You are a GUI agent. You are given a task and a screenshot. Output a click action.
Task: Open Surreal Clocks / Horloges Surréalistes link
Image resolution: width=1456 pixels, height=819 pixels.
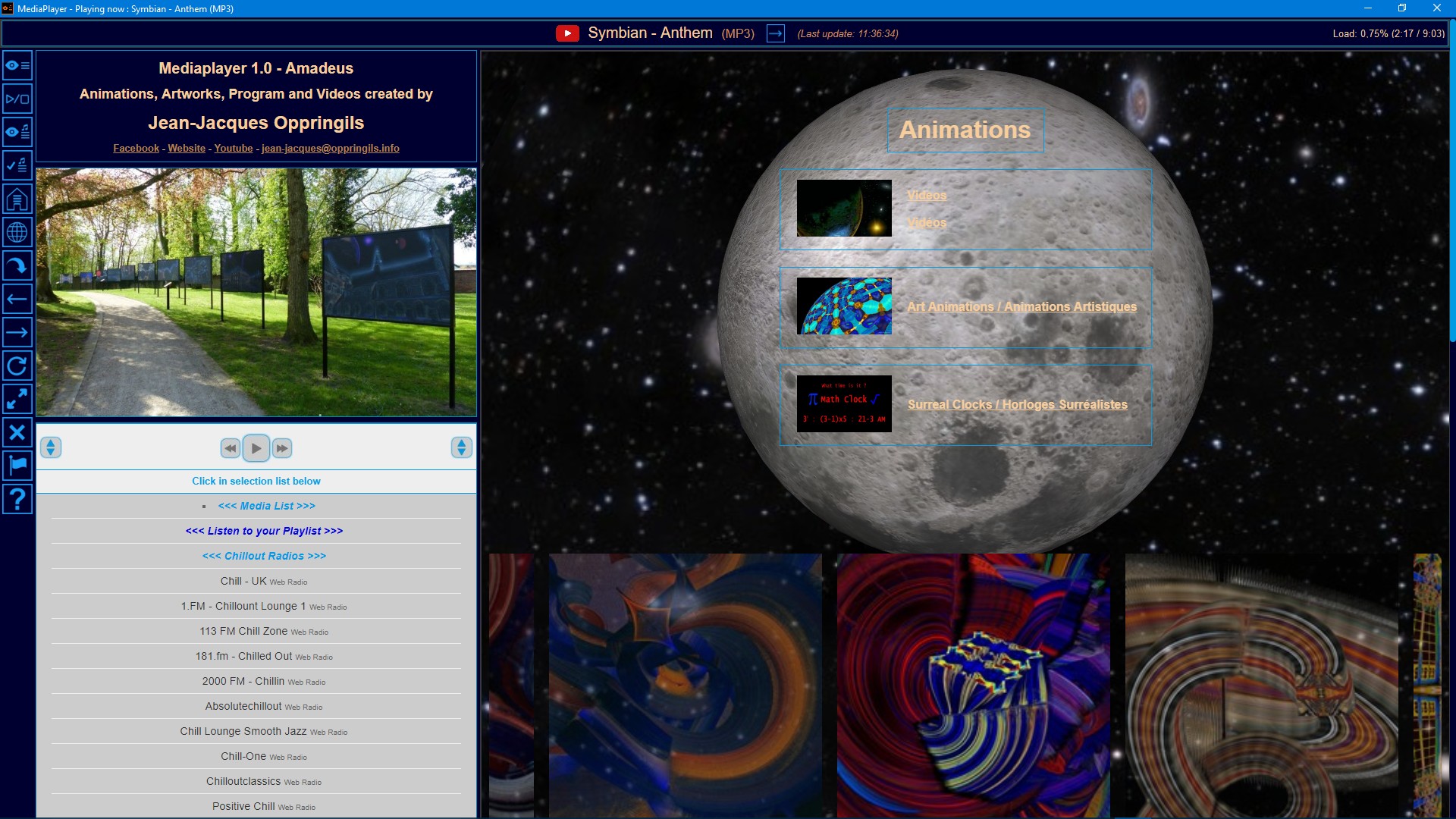[1017, 405]
